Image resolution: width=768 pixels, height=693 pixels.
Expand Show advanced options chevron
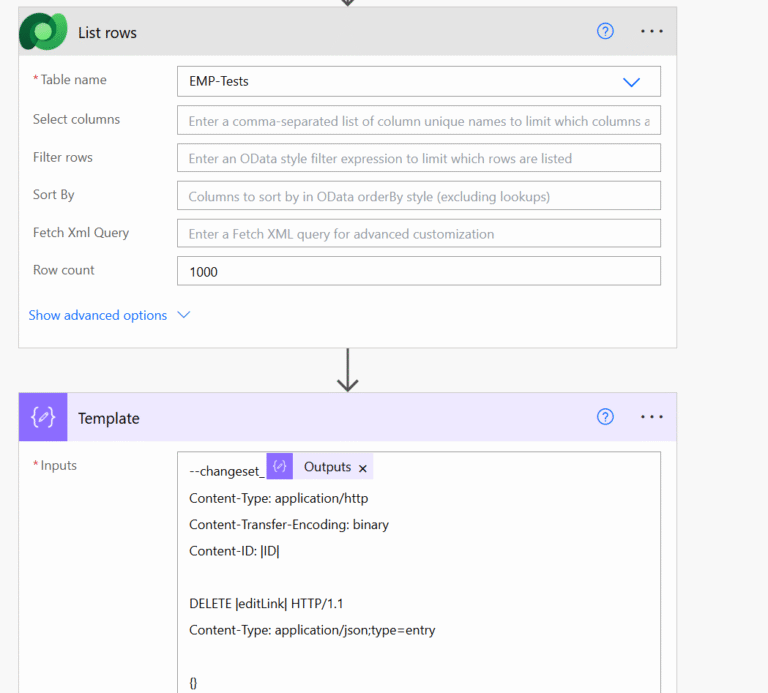[184, 315]
